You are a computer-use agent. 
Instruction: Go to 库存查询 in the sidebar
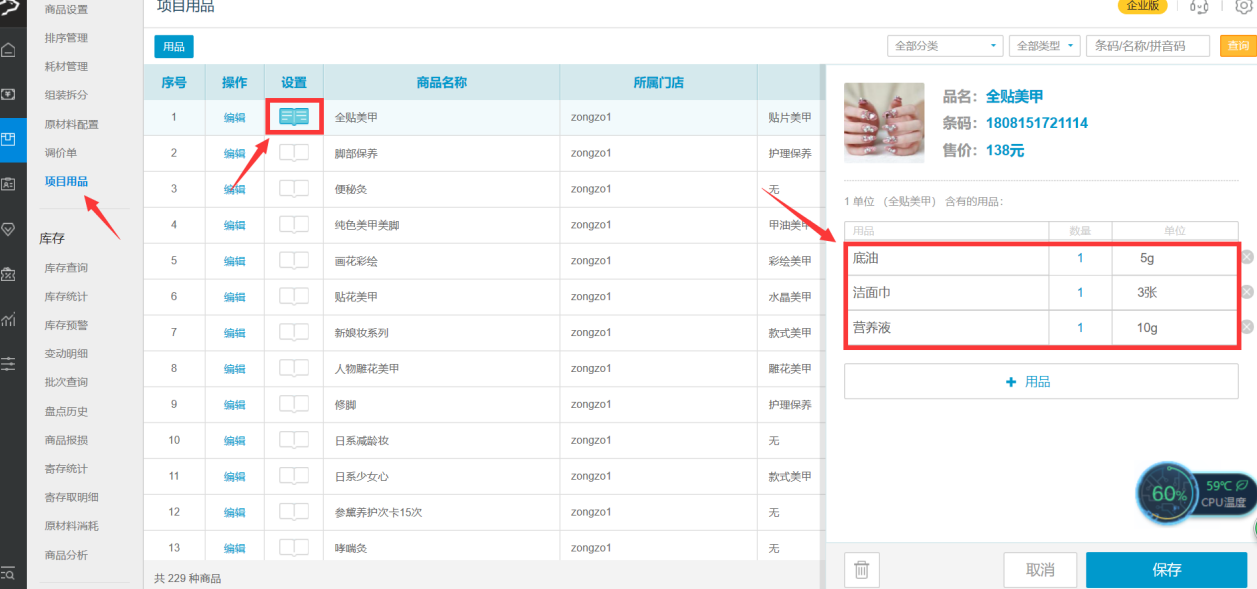pos(66,268)
